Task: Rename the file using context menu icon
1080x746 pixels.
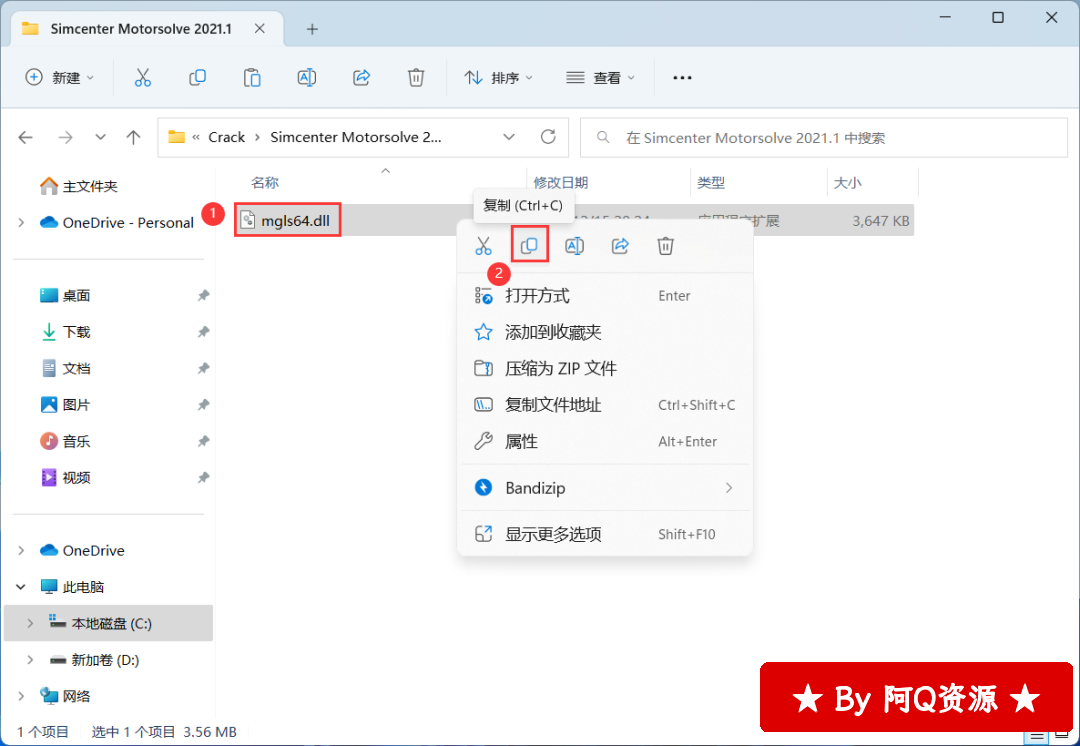Action: coord(574,245)
